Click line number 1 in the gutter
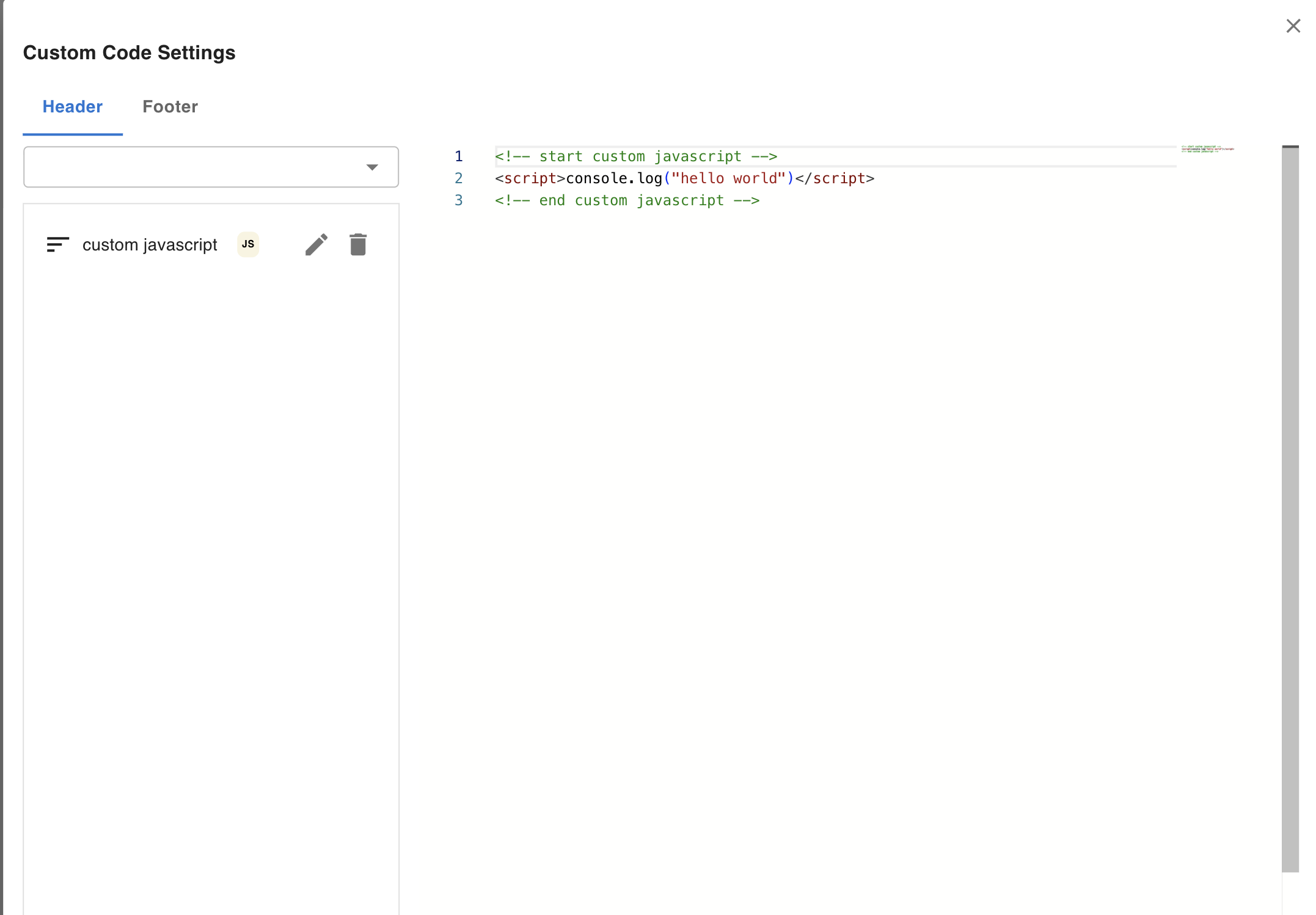 (458, 157)
